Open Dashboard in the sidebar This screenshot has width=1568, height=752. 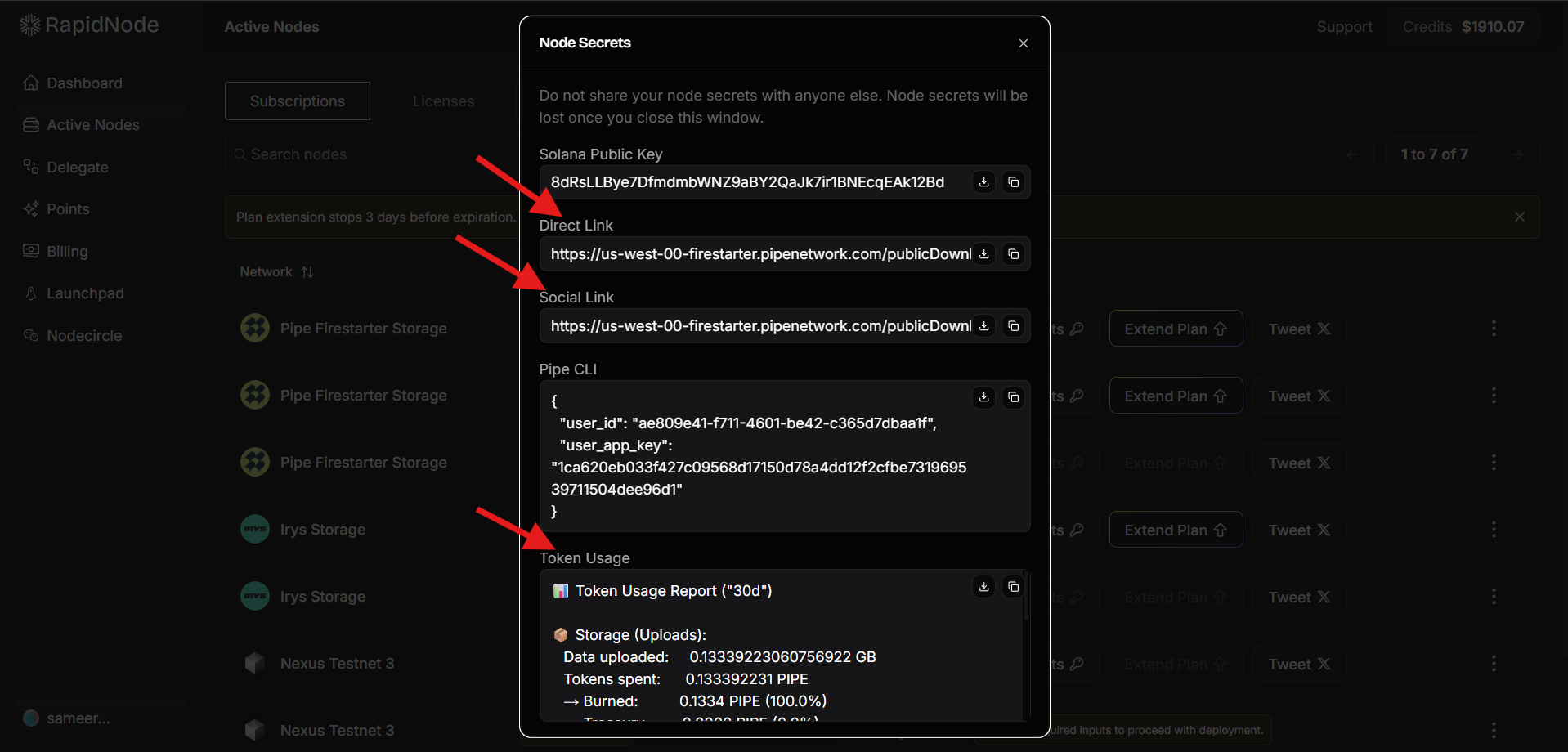[83, 83]
